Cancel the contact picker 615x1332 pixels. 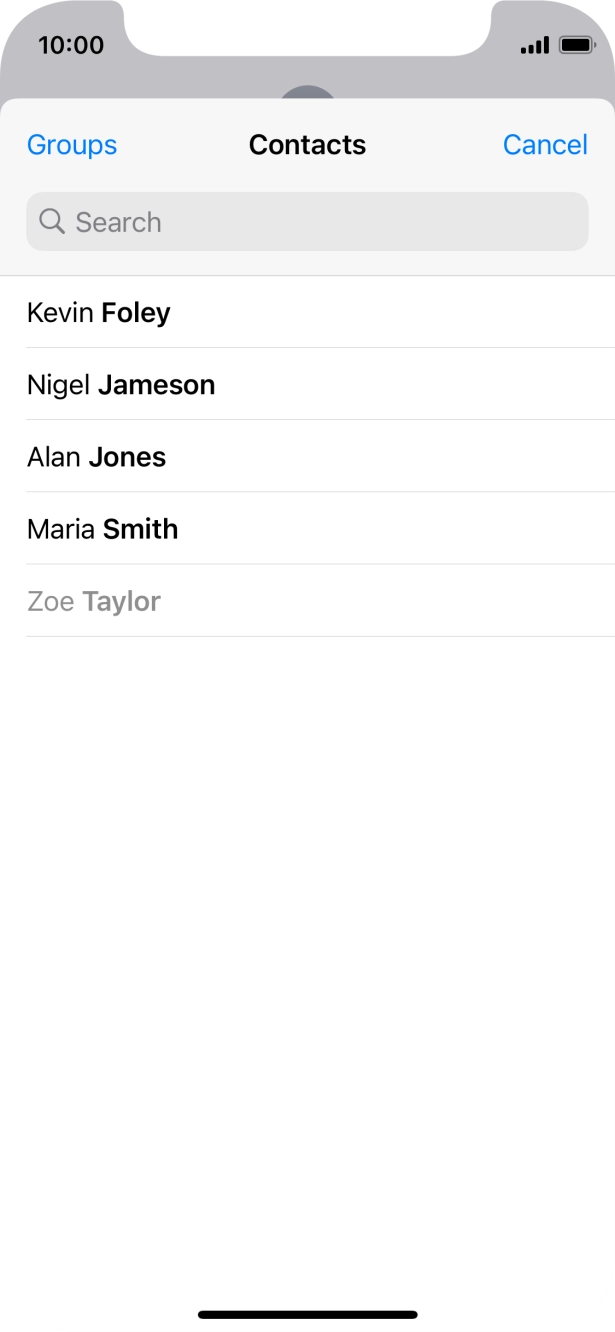[x=545, y=145]
